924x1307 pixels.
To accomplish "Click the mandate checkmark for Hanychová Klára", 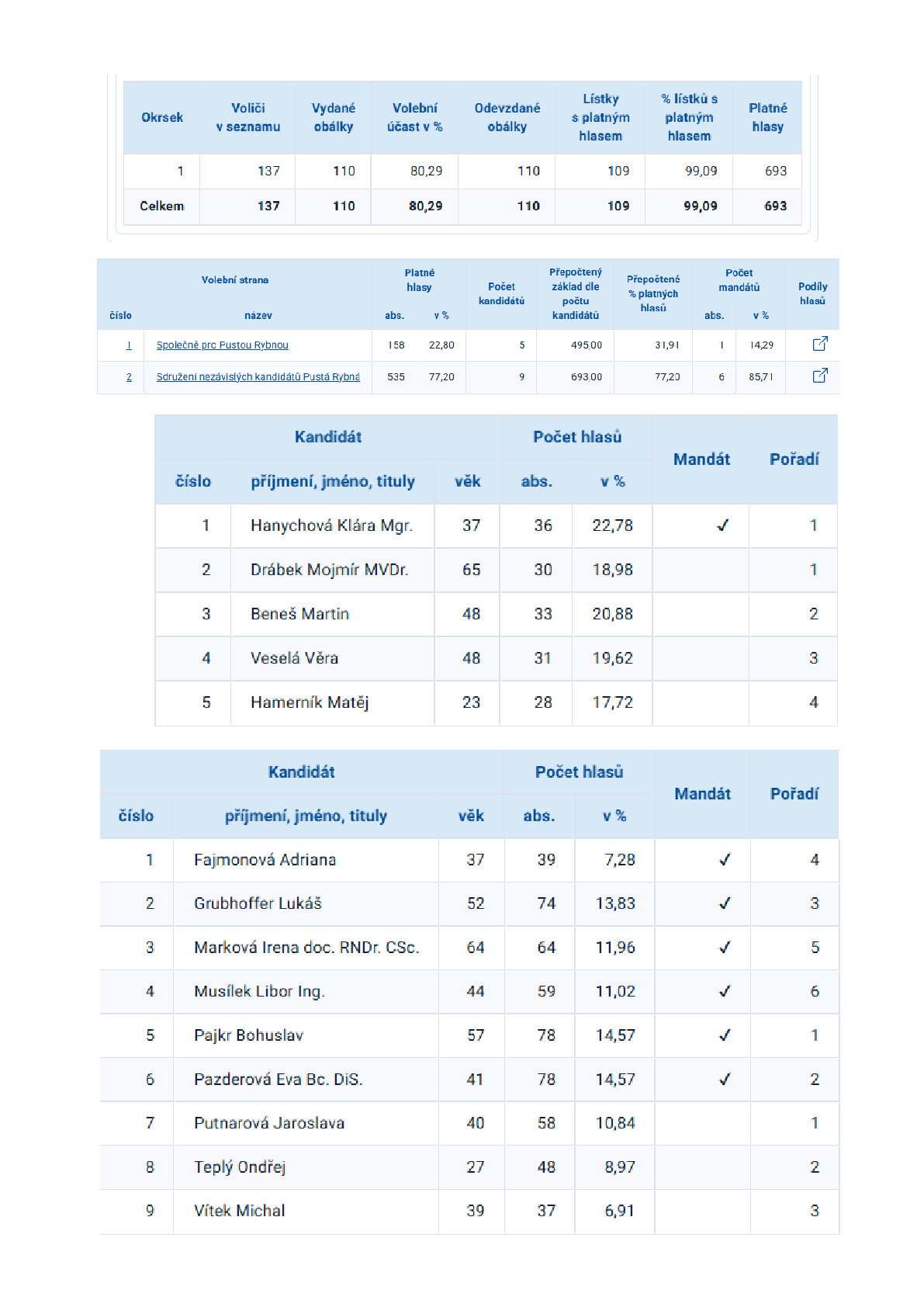I will pyautogui.click(x=723, y=526).
